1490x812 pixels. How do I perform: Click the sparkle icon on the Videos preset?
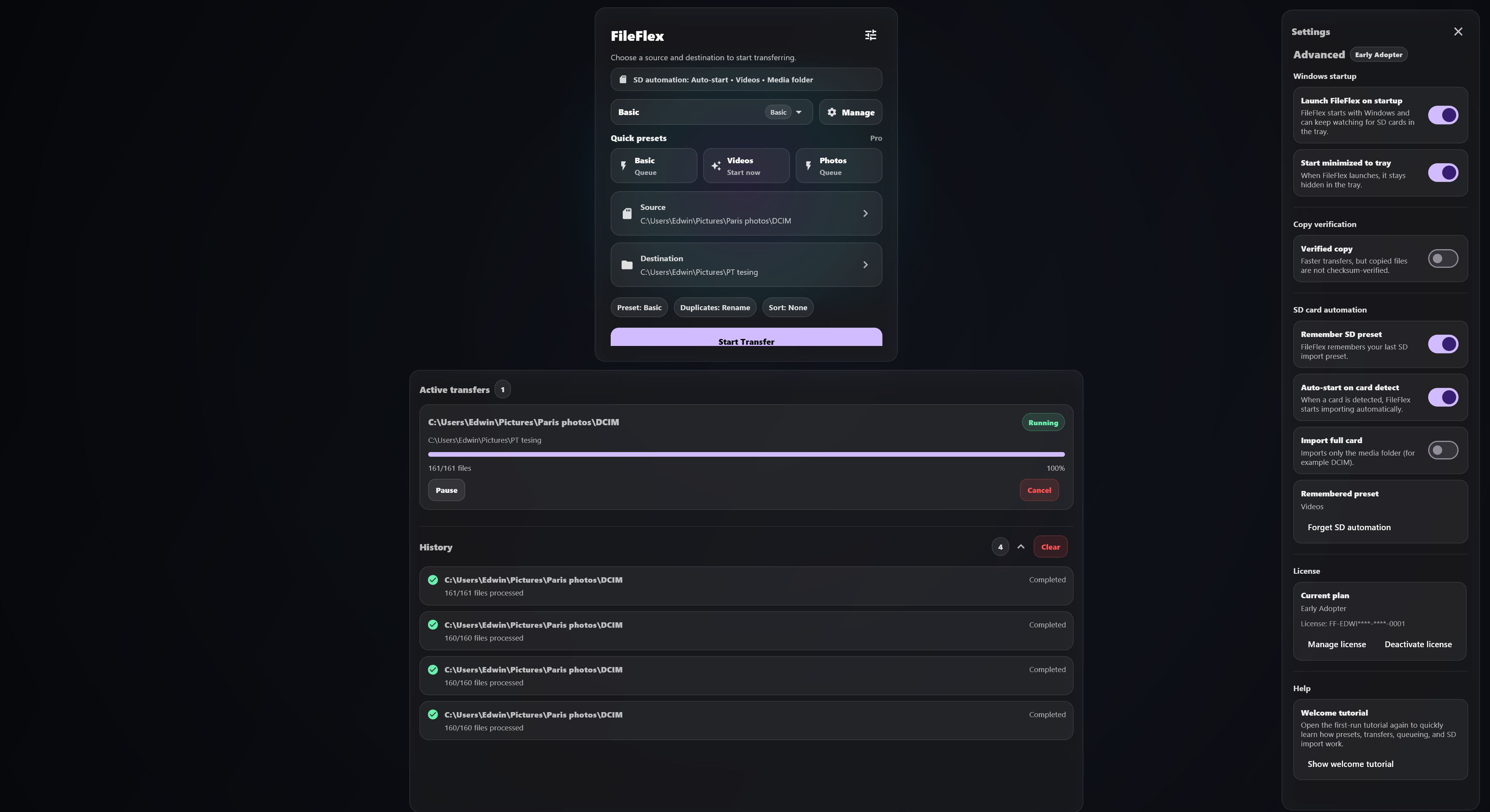[x=716, y=166]
